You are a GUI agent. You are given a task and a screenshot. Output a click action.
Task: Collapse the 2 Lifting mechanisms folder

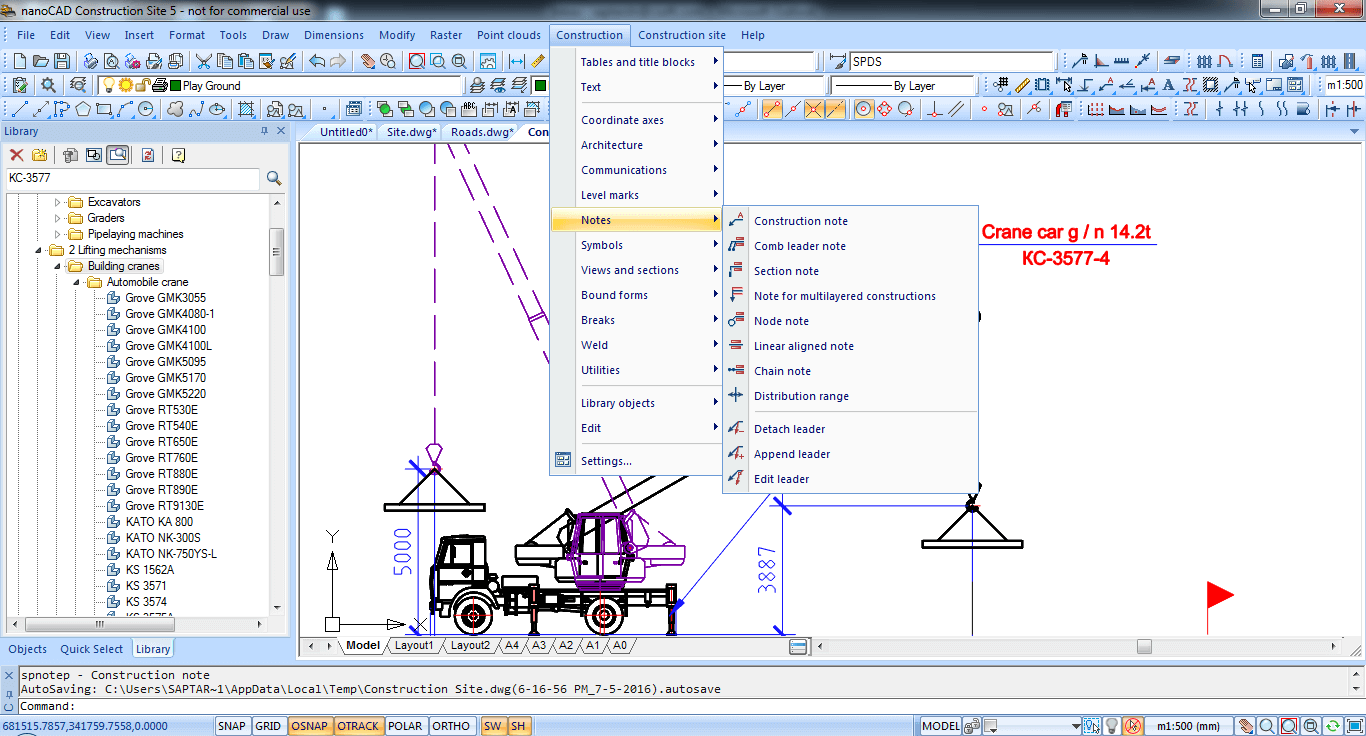[x=38, y=250]
